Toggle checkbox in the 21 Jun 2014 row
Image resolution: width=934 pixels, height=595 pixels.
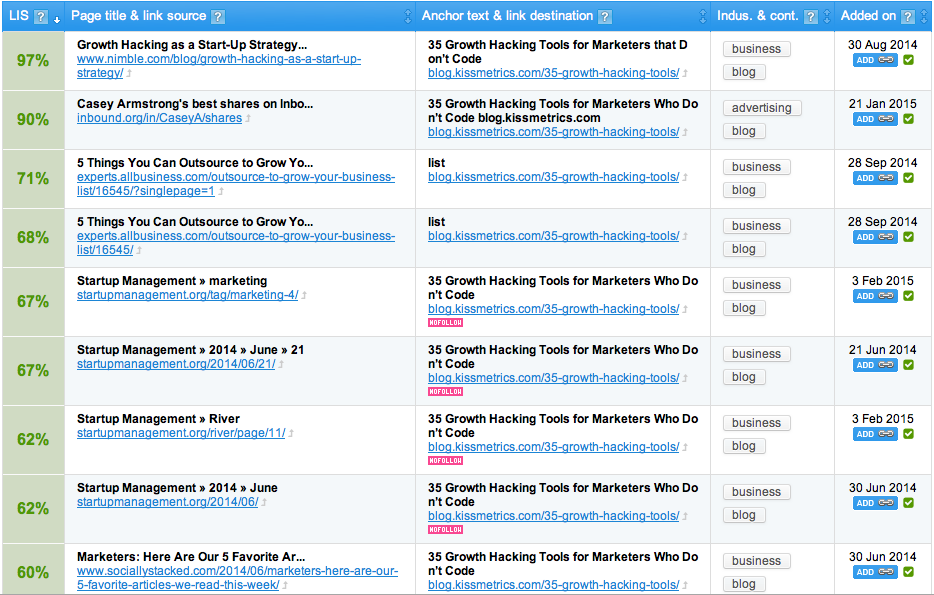[908, 365]
